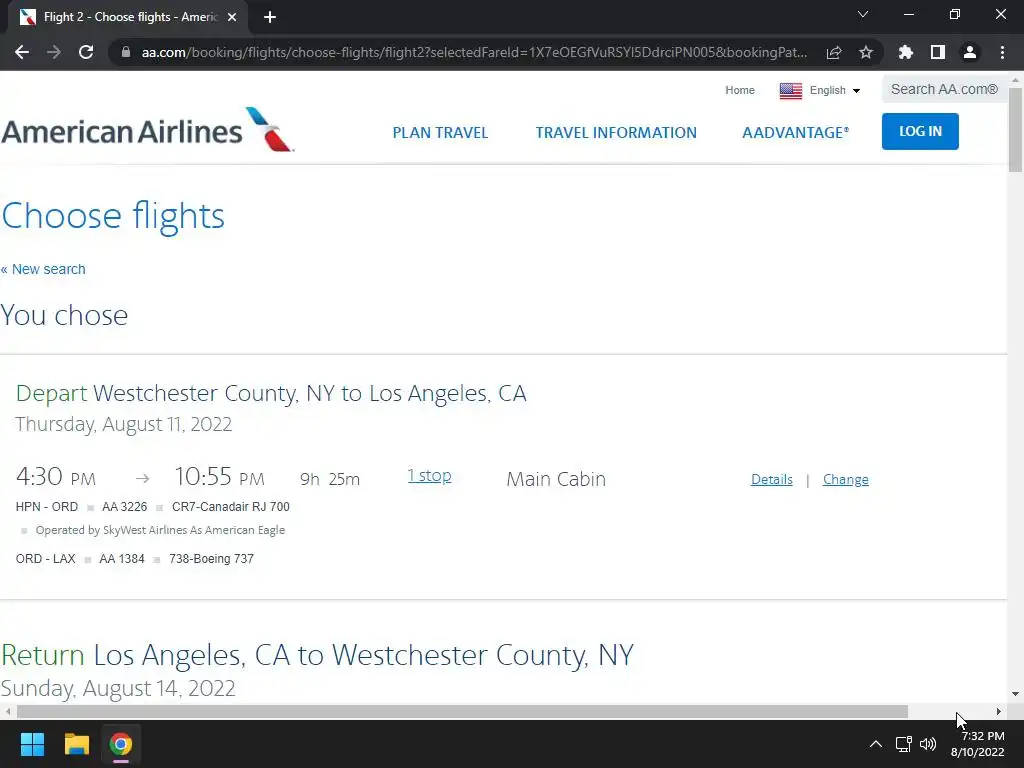Viewport: 1024px width, 768px height.
Task: Click Operated by SkyWest Airlines text
Action: click(160, 530)
